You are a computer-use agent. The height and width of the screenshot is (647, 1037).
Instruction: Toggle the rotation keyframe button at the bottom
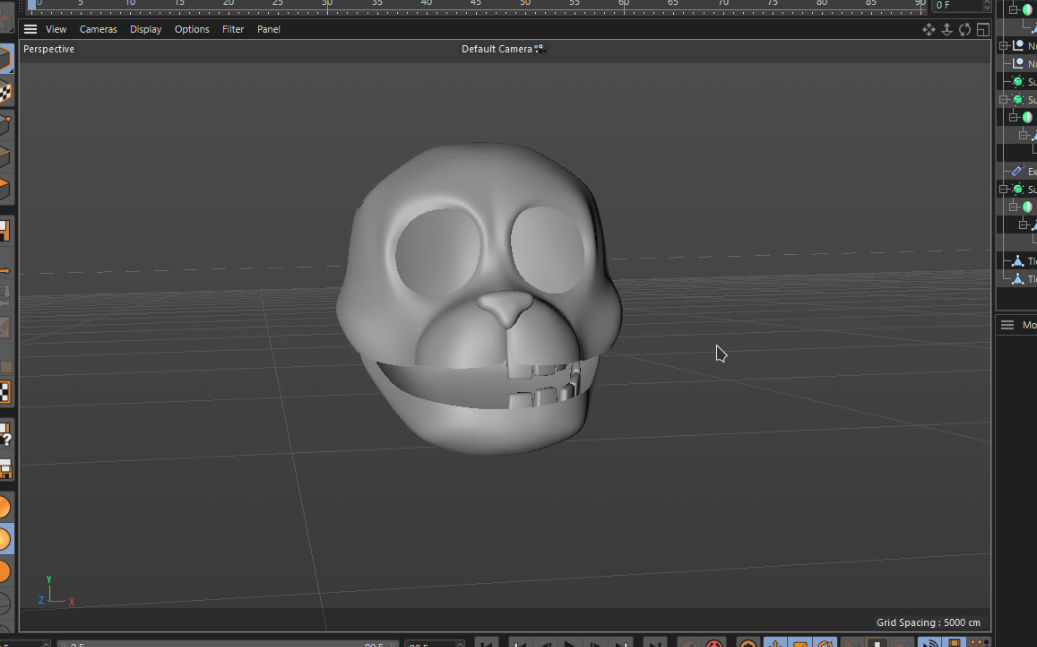click(x=825, y=643)
